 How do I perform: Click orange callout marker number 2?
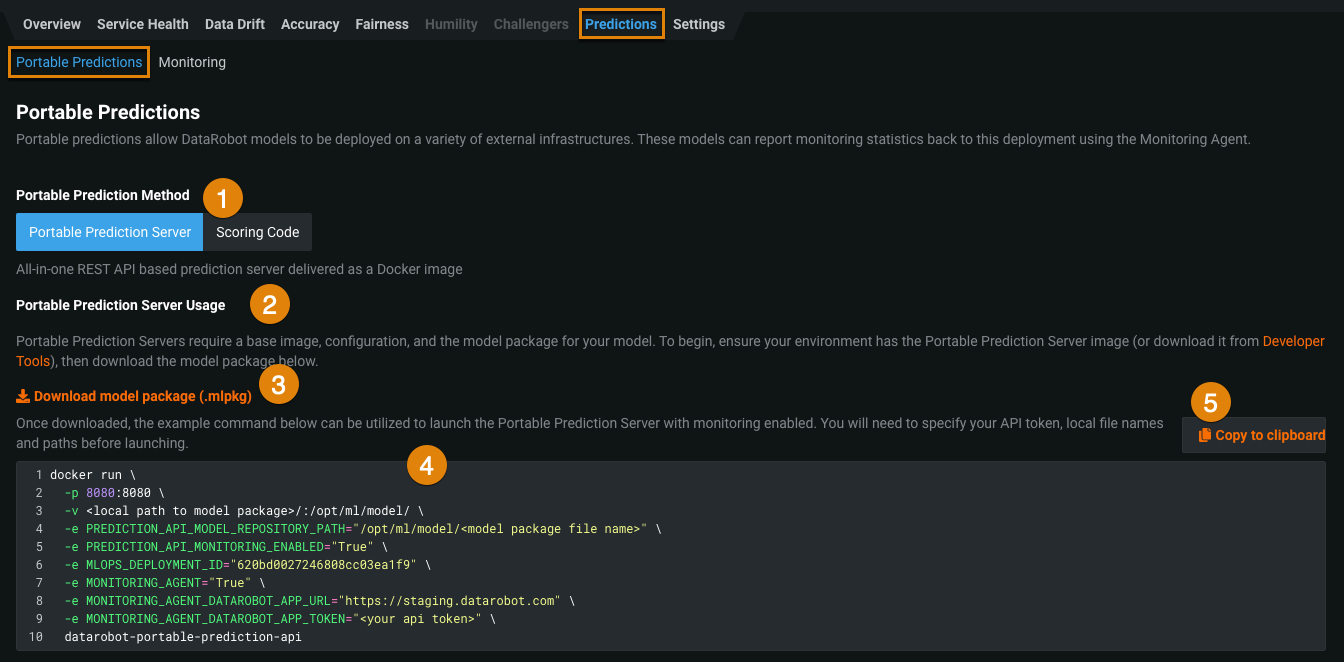pyautogui.click(x=269, y=304)
